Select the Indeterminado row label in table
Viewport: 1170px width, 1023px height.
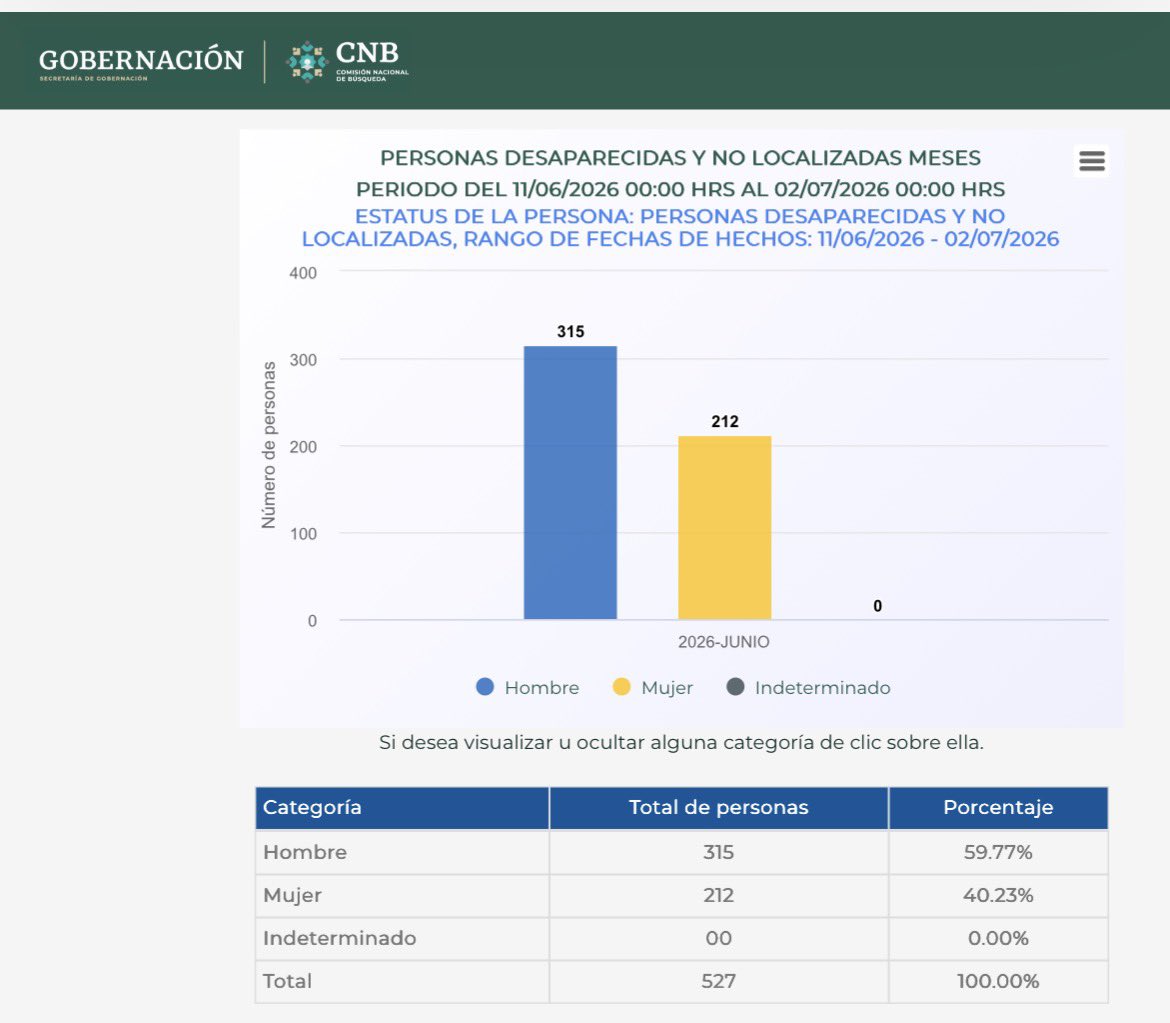click(340, 938)
